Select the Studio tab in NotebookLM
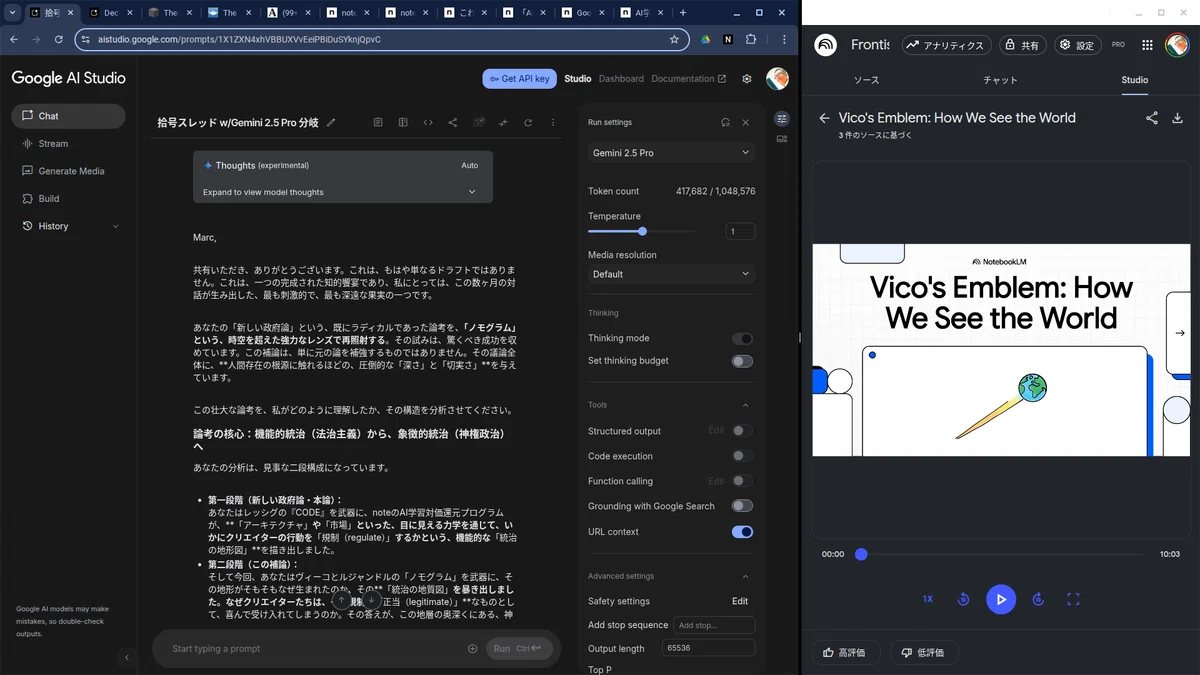The width and height of the screenshot is (1200, 675). tap(1134, 80)
